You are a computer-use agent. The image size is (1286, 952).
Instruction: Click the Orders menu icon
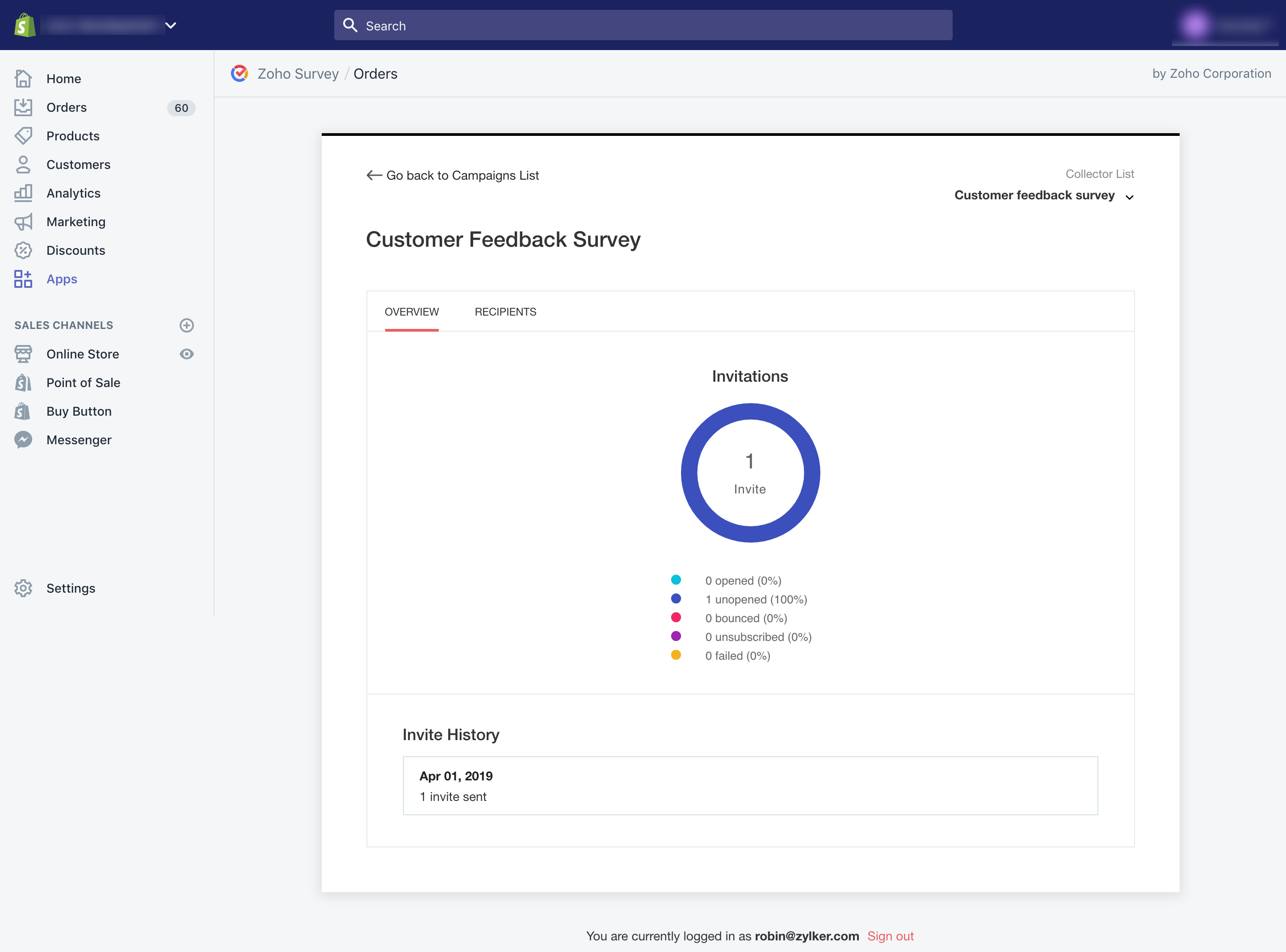(x=24, y=107)
